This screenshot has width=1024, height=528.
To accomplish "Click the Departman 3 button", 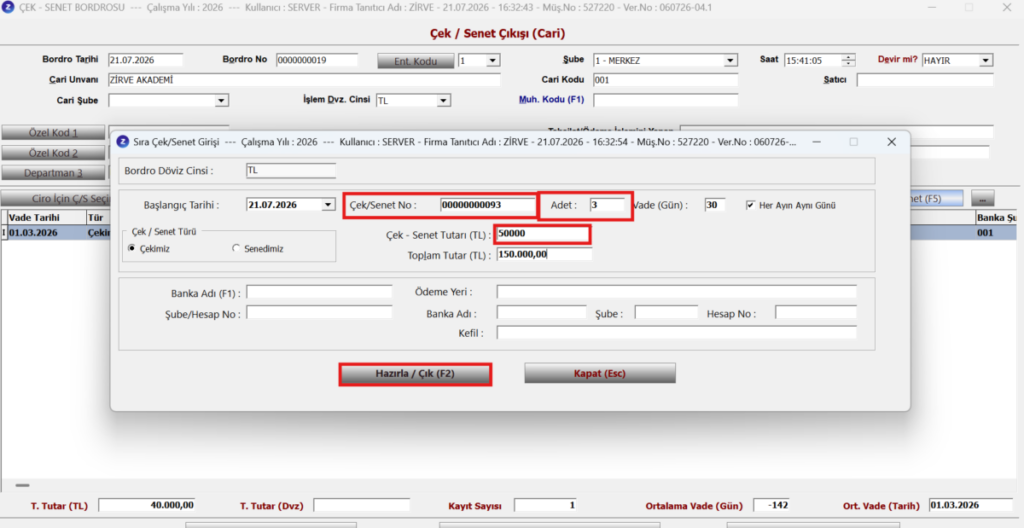I will pos(53,173).
